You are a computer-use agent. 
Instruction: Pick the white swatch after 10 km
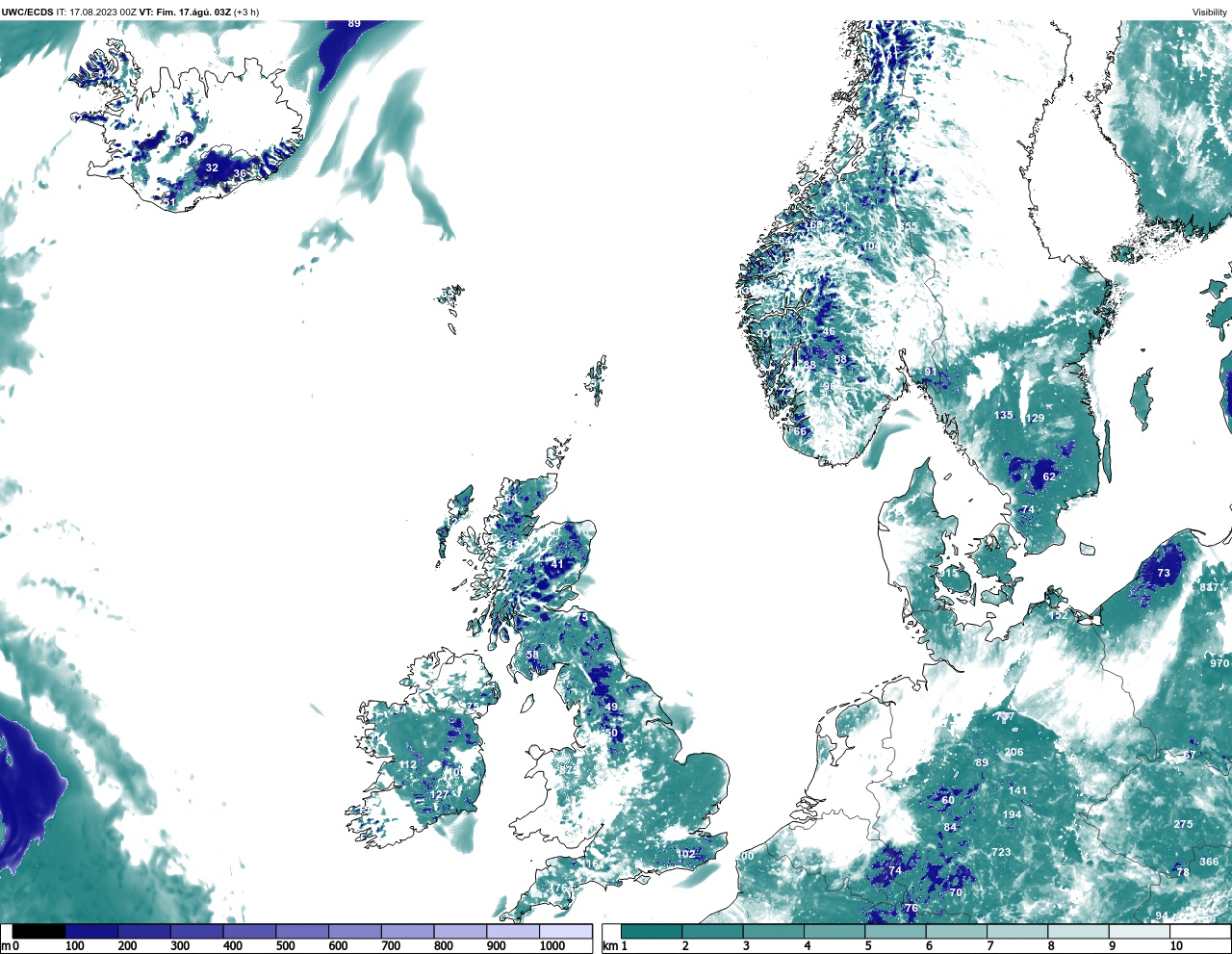1200,932
